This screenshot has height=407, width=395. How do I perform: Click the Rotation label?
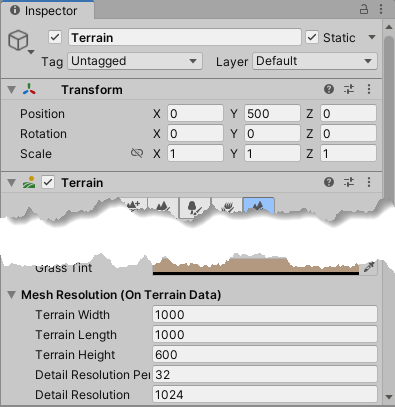[43, 134]
